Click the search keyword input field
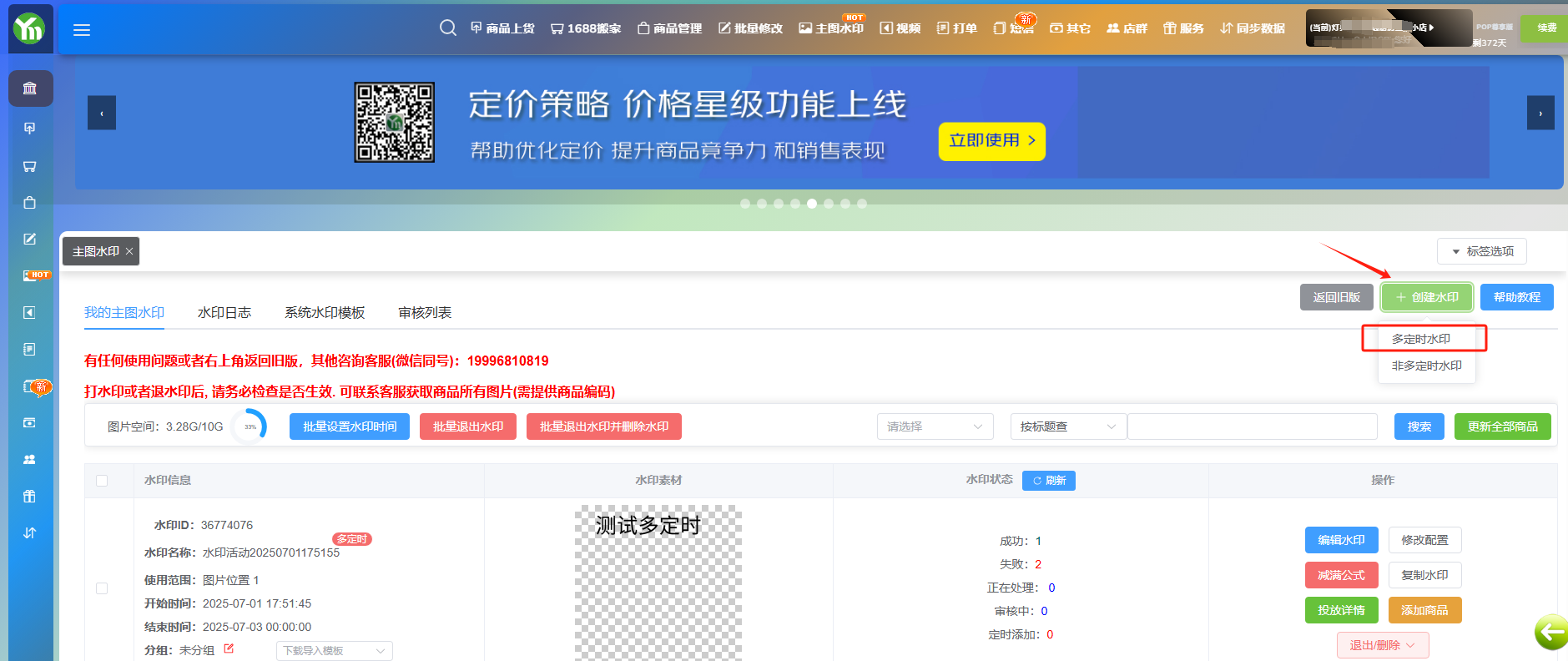 click(x=1252, y=426)
